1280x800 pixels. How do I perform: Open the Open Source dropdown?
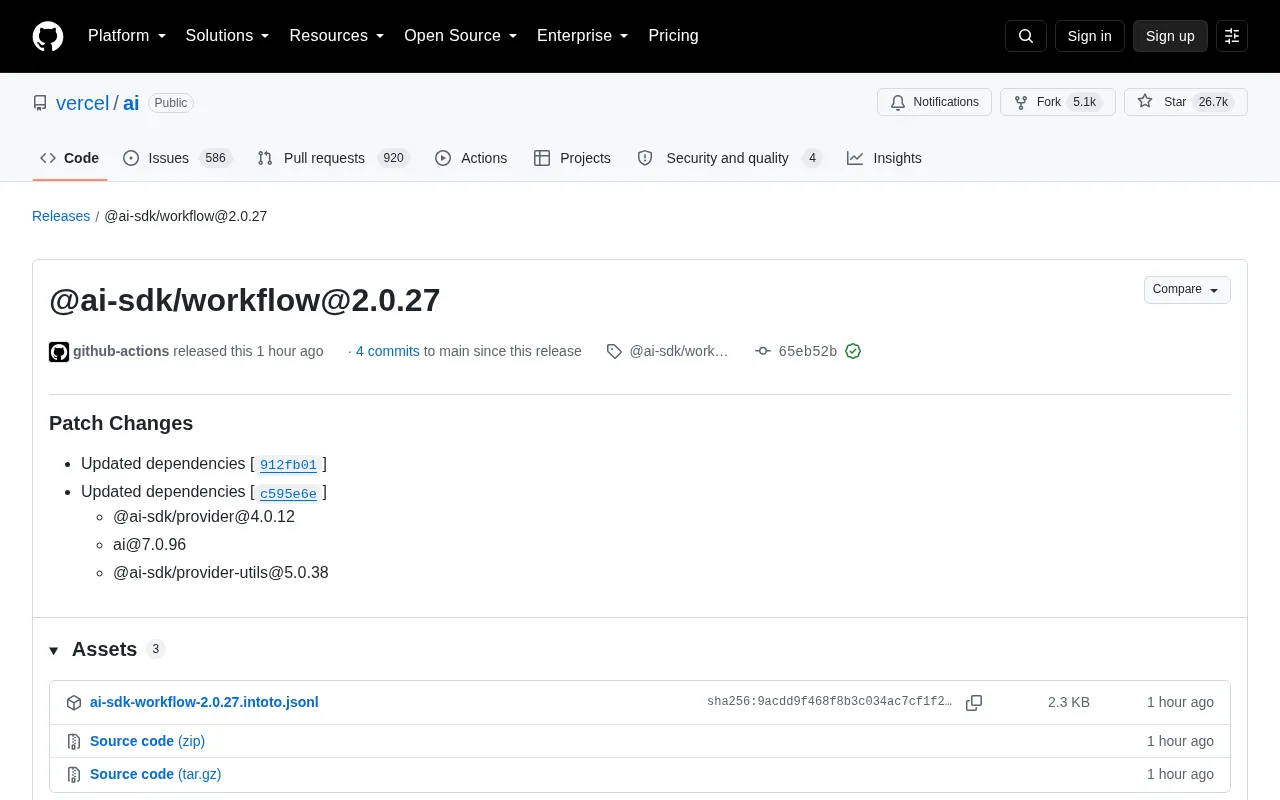(461, 36)
